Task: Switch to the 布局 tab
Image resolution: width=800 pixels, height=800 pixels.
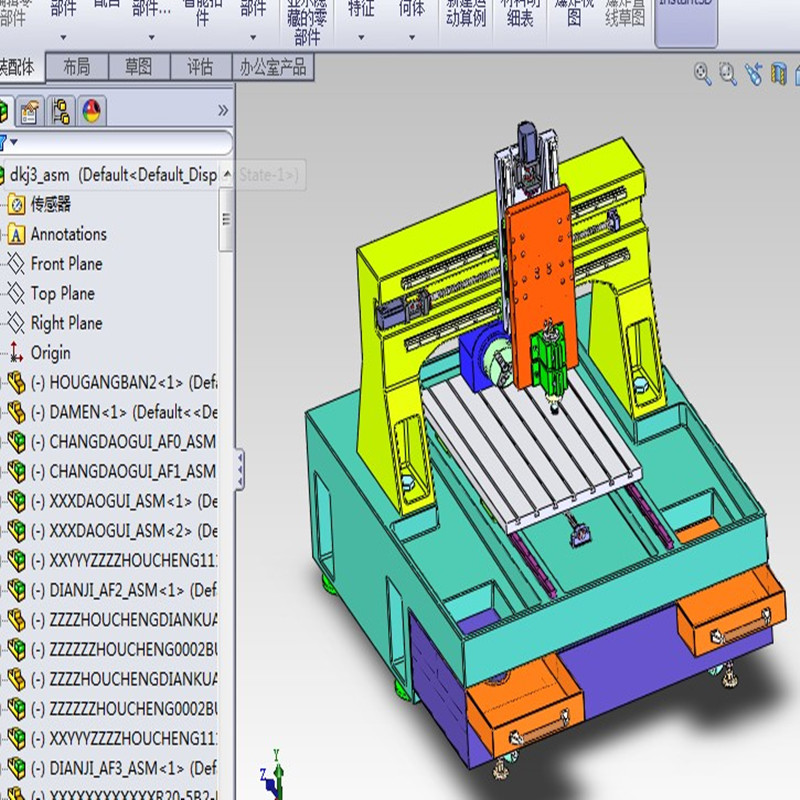Action: [x=77, y=67]
